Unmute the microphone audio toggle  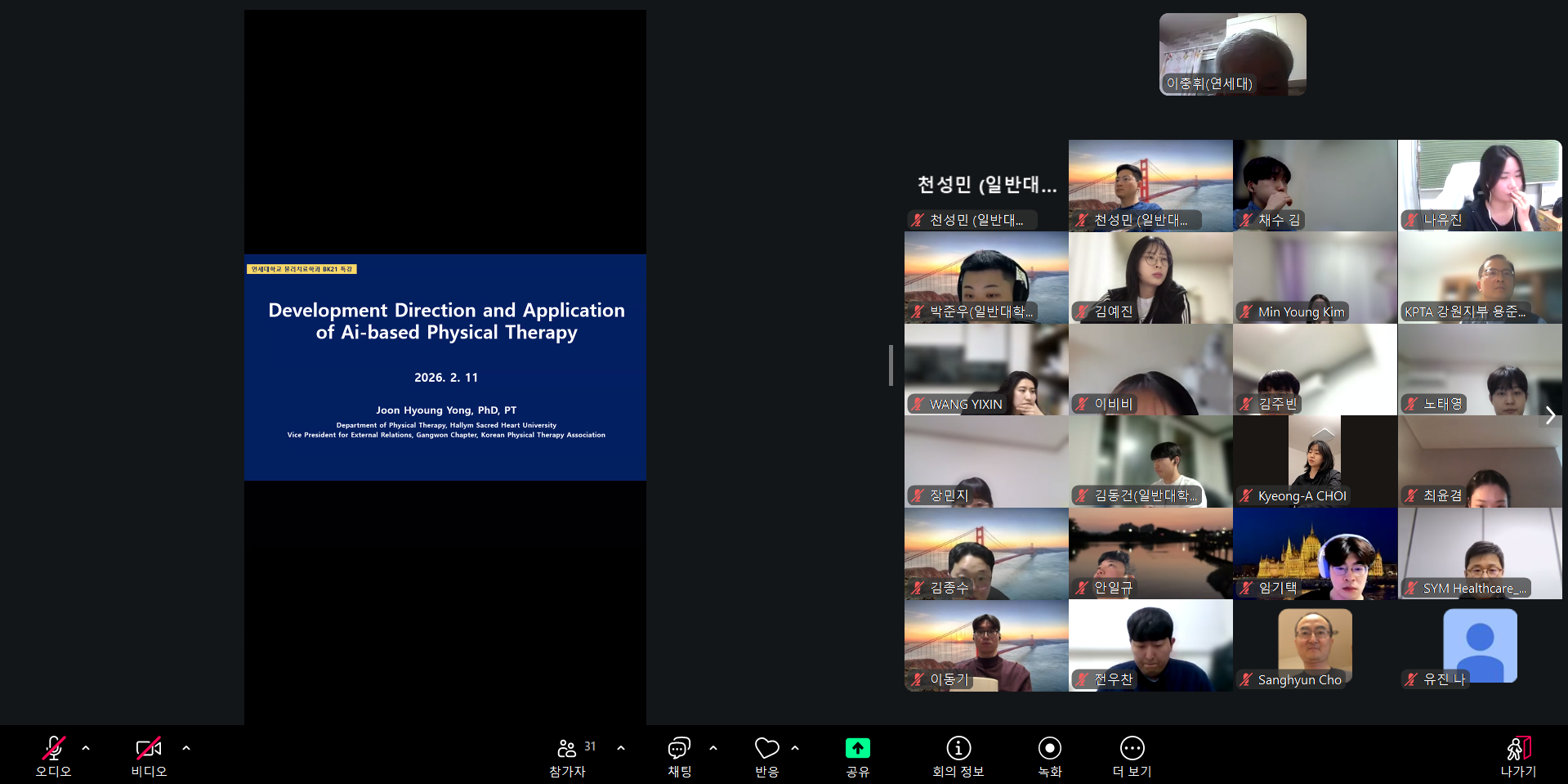[54, 748]
